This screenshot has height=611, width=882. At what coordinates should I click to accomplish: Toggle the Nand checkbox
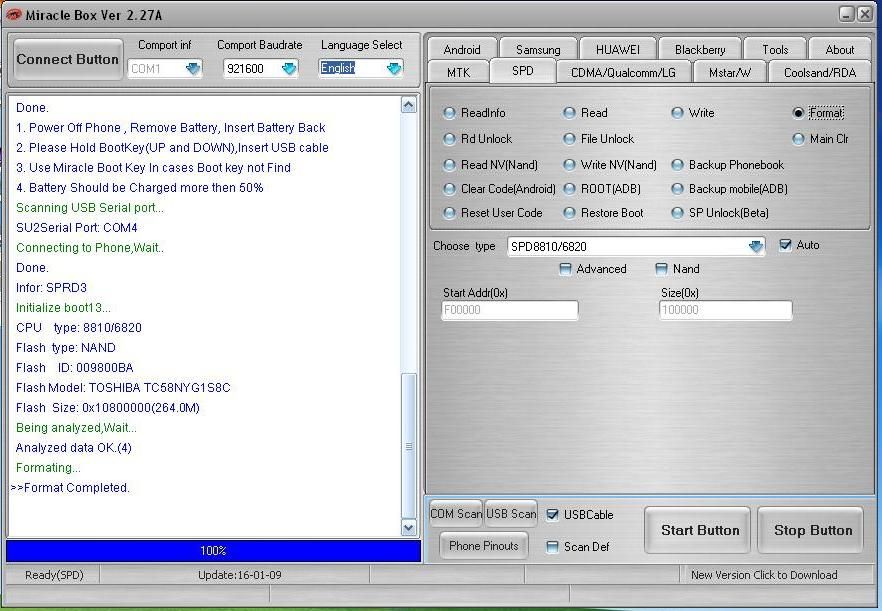662,269
